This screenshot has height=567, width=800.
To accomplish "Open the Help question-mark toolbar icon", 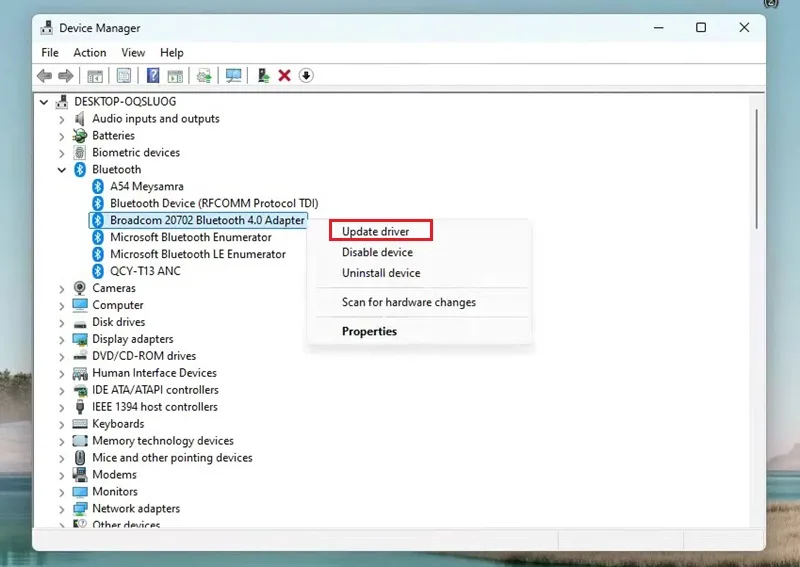I will click(x=153, y=76).
